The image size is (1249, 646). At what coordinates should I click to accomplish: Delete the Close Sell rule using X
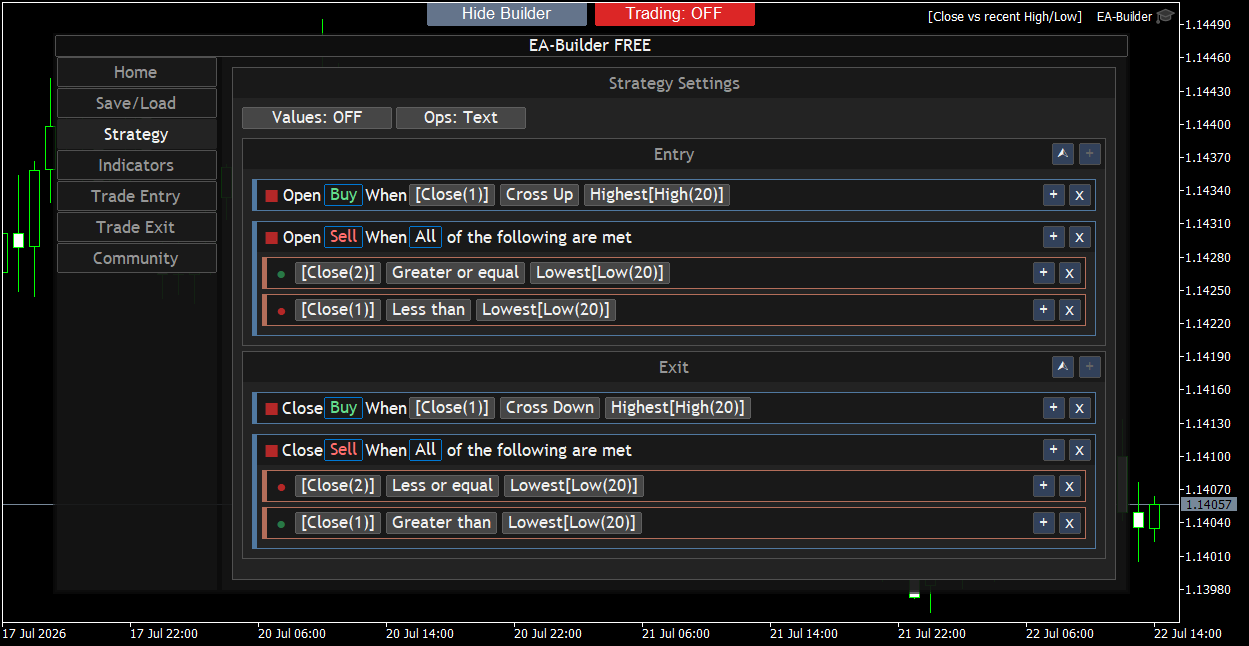click(x=1079, y=450)
